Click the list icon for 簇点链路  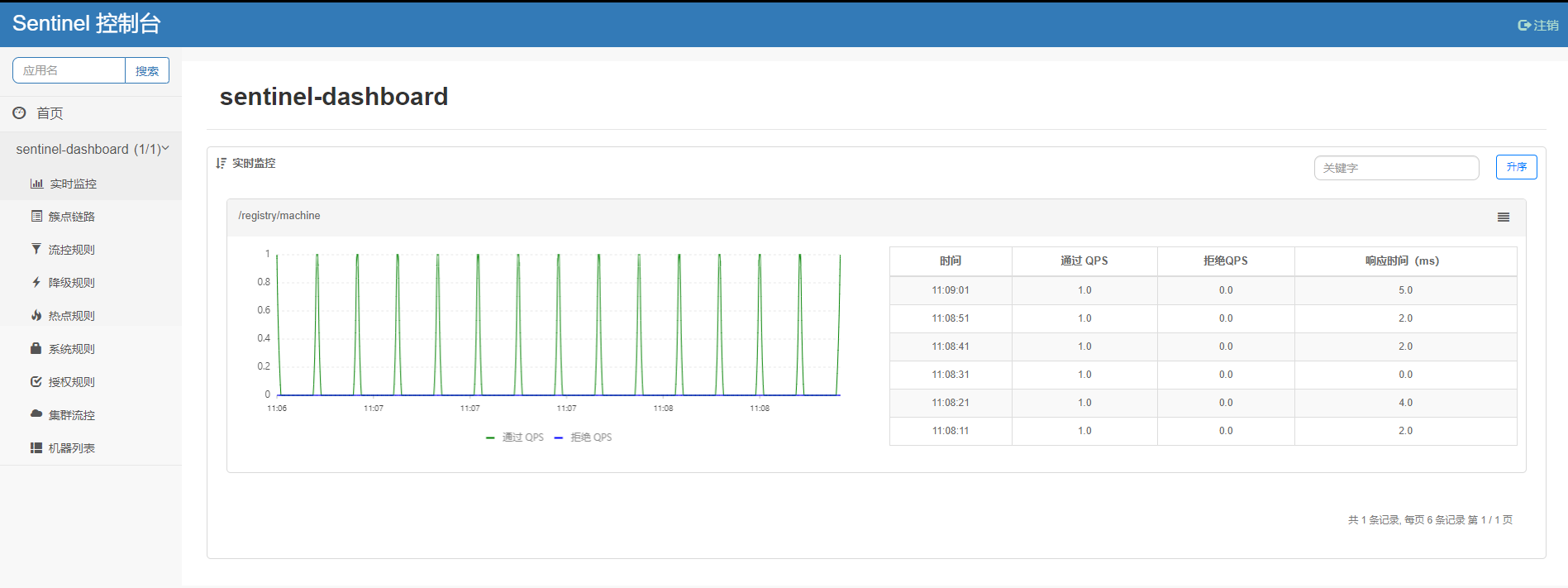(36, 216)
